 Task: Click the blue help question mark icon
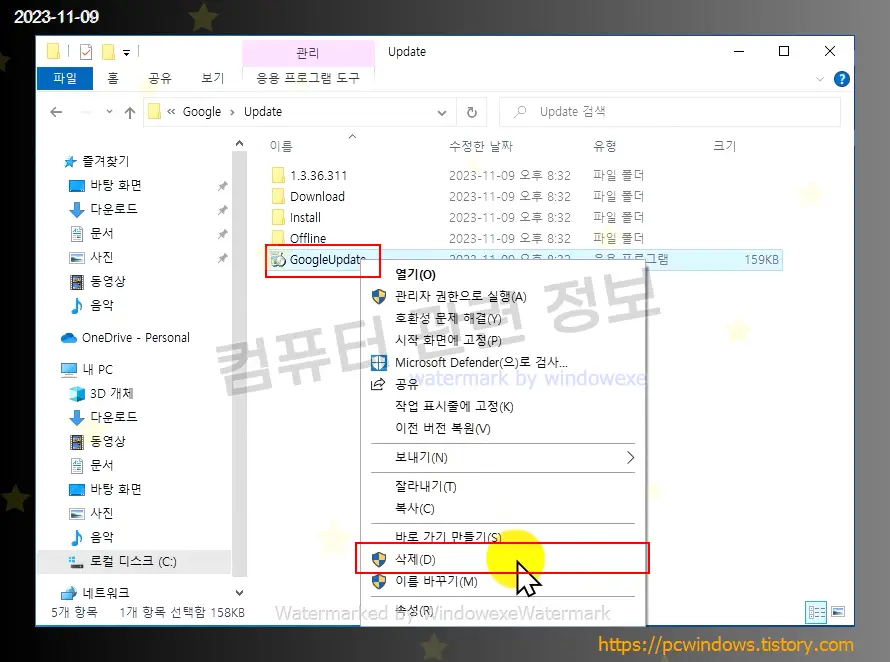click(x=842, y=79)
